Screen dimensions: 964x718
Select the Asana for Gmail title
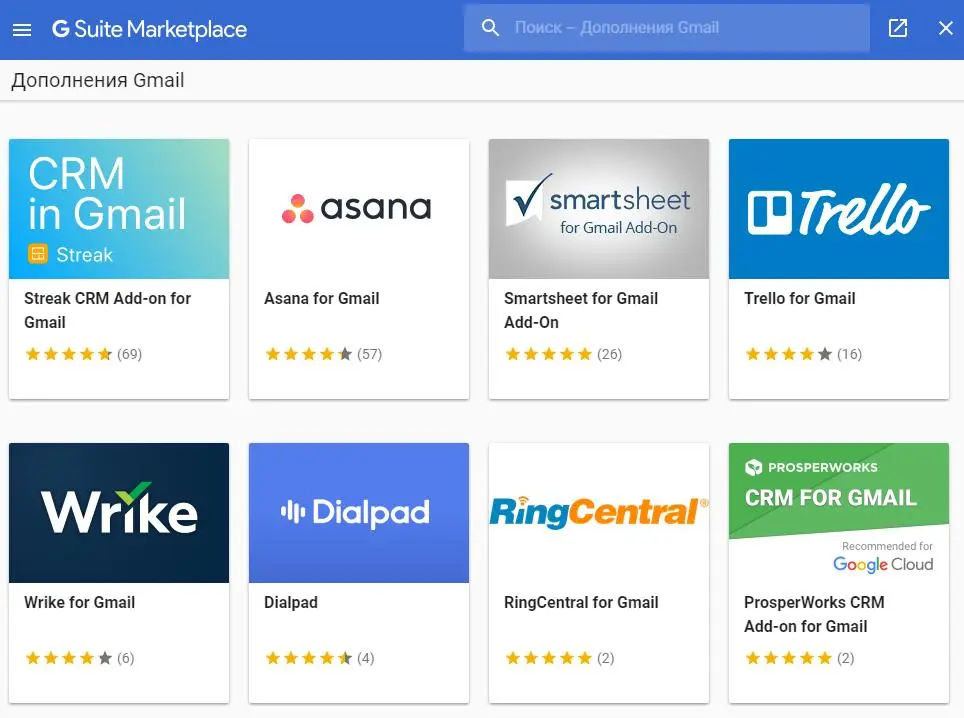click(322, 299)
